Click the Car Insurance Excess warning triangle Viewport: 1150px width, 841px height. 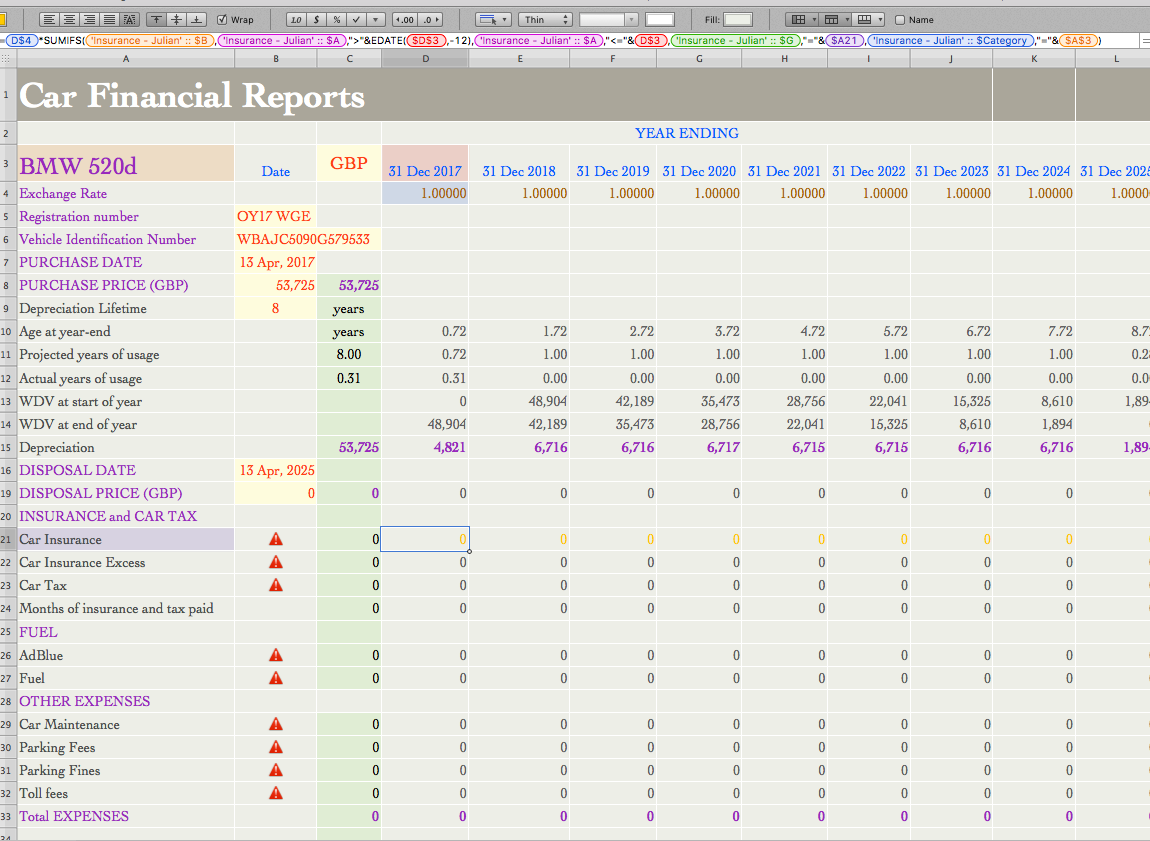pos(276,562)
